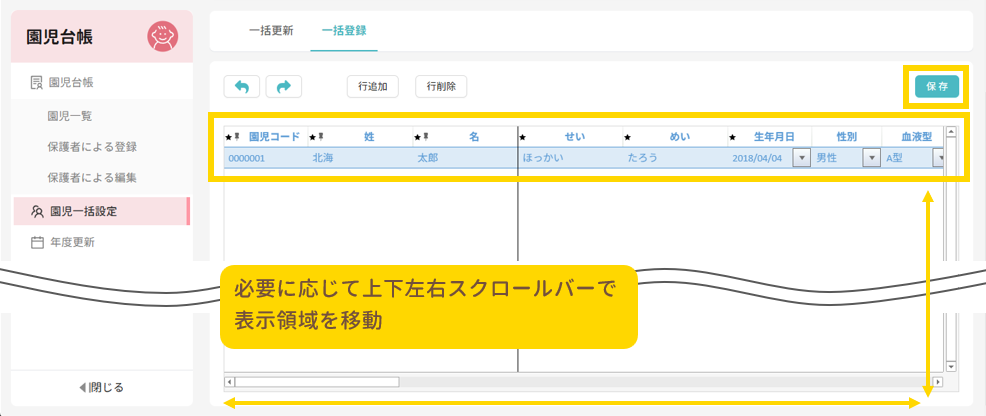
Task: Click the 行削除 button
Action: tap(441, 87)
